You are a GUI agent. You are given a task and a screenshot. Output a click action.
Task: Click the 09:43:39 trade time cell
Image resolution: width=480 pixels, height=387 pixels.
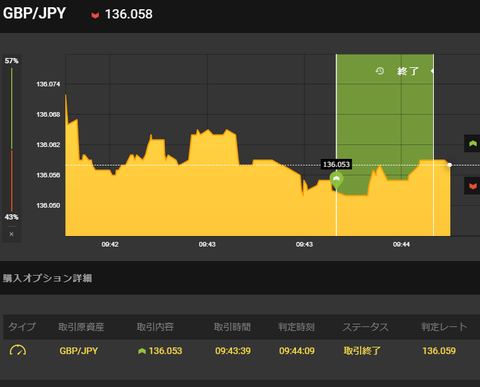coord(233,351)
